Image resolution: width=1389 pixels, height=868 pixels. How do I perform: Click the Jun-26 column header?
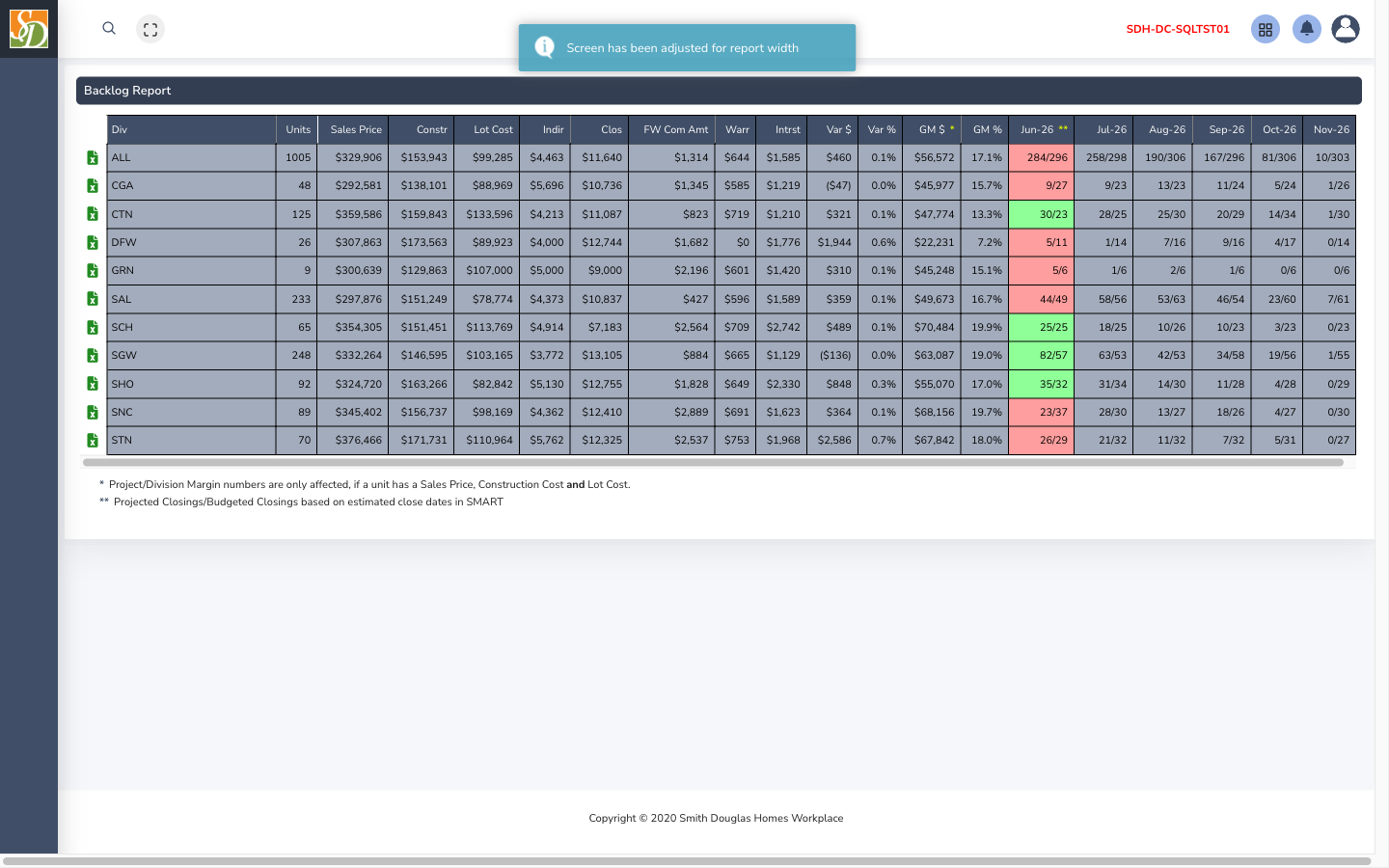(1042, 129)
